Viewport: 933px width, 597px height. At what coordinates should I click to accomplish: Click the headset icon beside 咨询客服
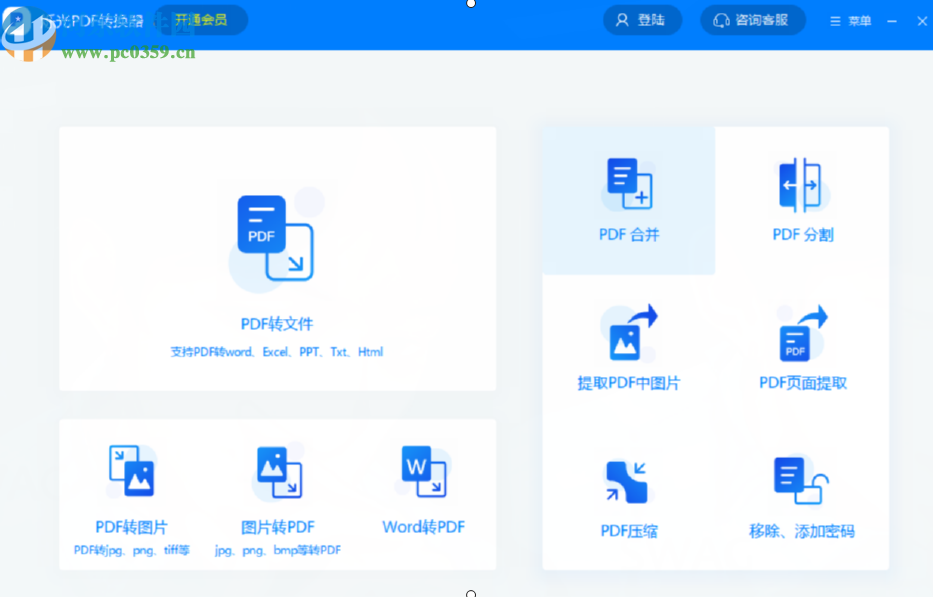[721, 20]
